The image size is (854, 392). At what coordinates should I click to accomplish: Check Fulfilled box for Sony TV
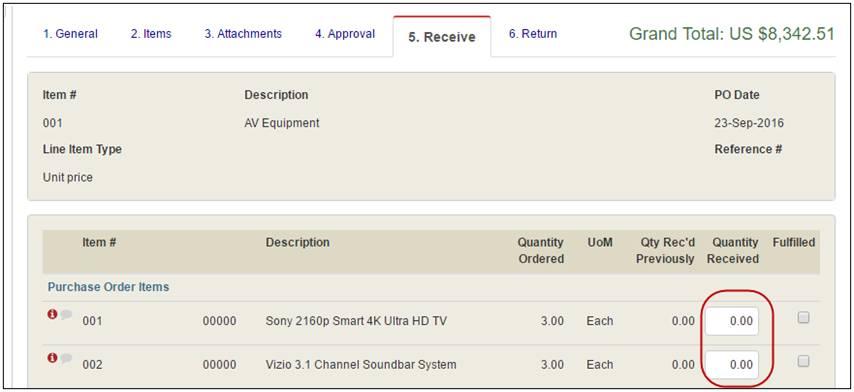[x=803, y=317]
